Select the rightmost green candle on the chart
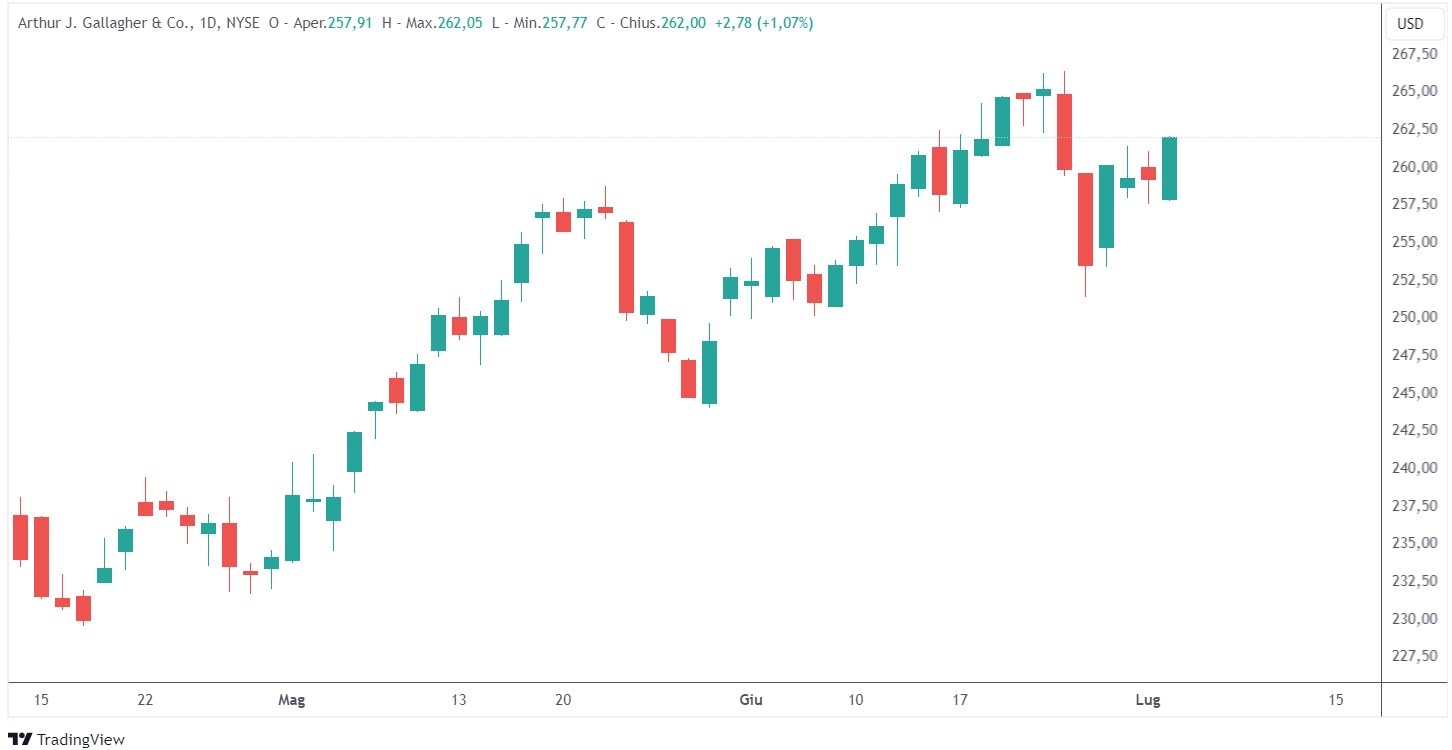The height and width of the screenshot is (750, 1452). pos(1169,169)
